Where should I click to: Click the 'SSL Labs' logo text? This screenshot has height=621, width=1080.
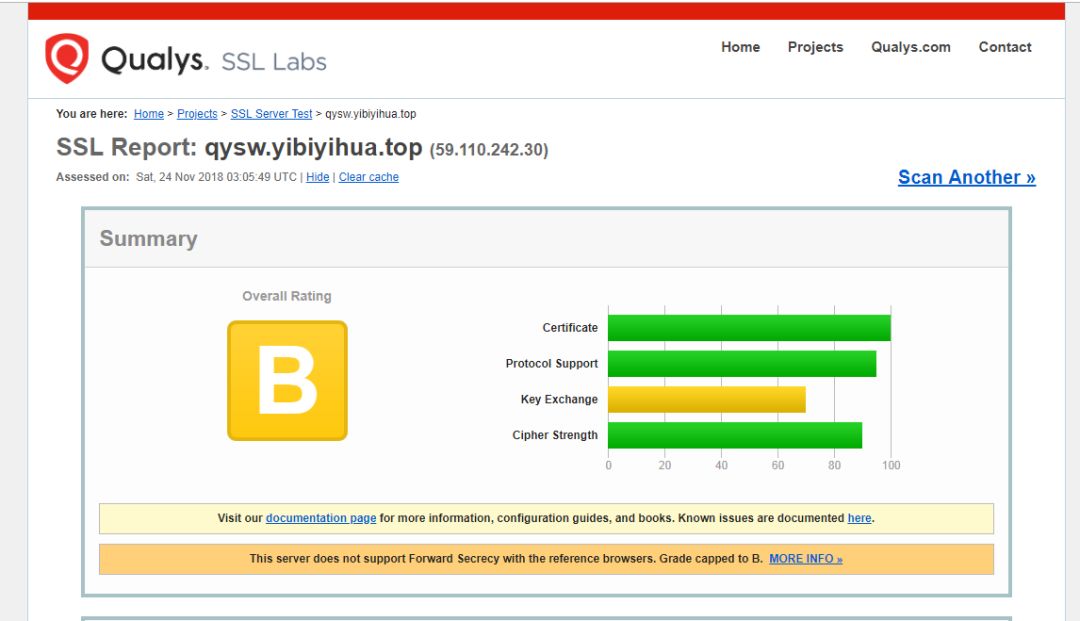[274, 61]
